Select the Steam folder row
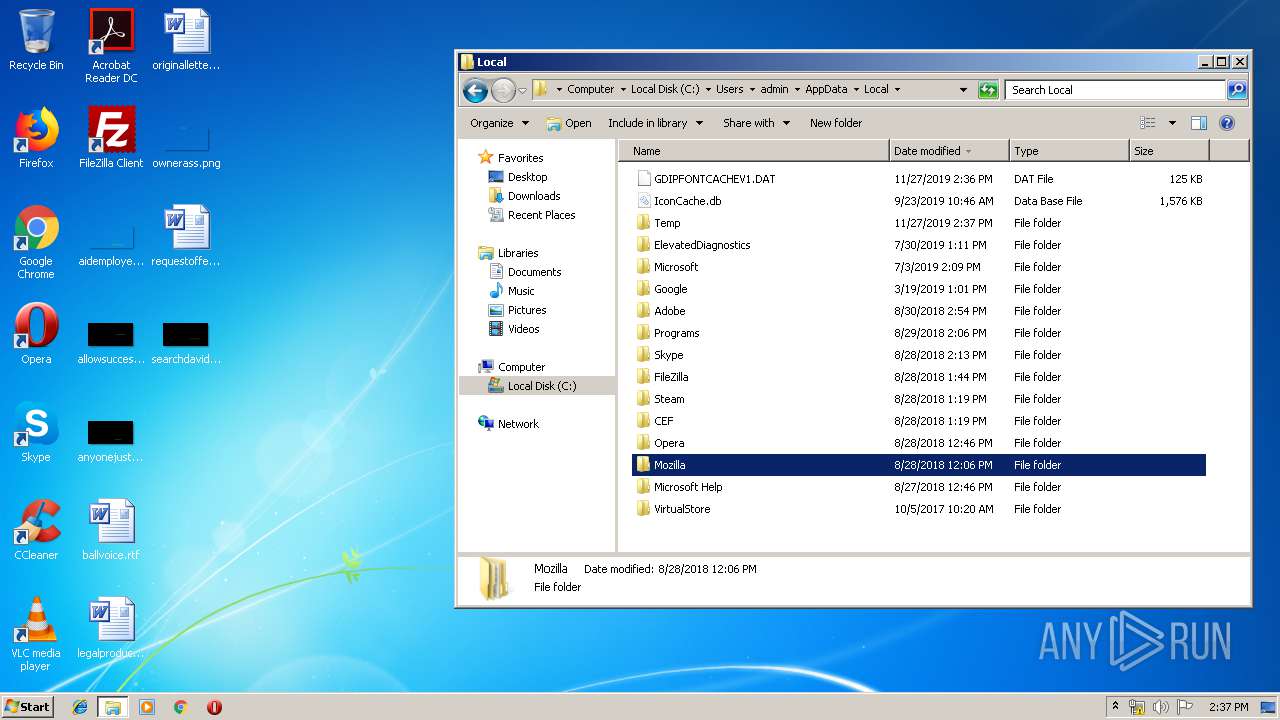1280x720 pixels. pyautogui.click(x=919, y=399)
